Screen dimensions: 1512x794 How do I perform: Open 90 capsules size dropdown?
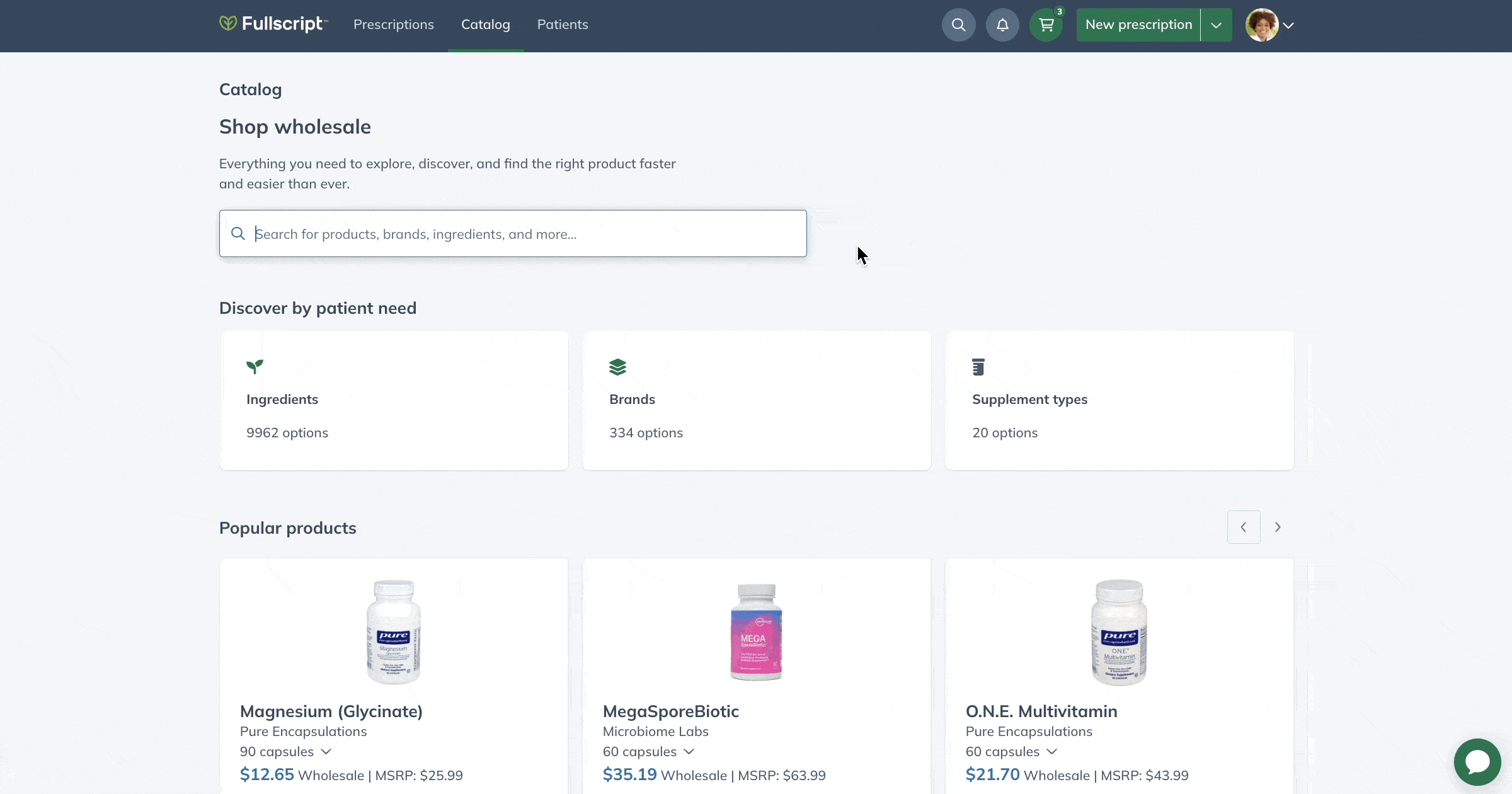pos(286,751)
